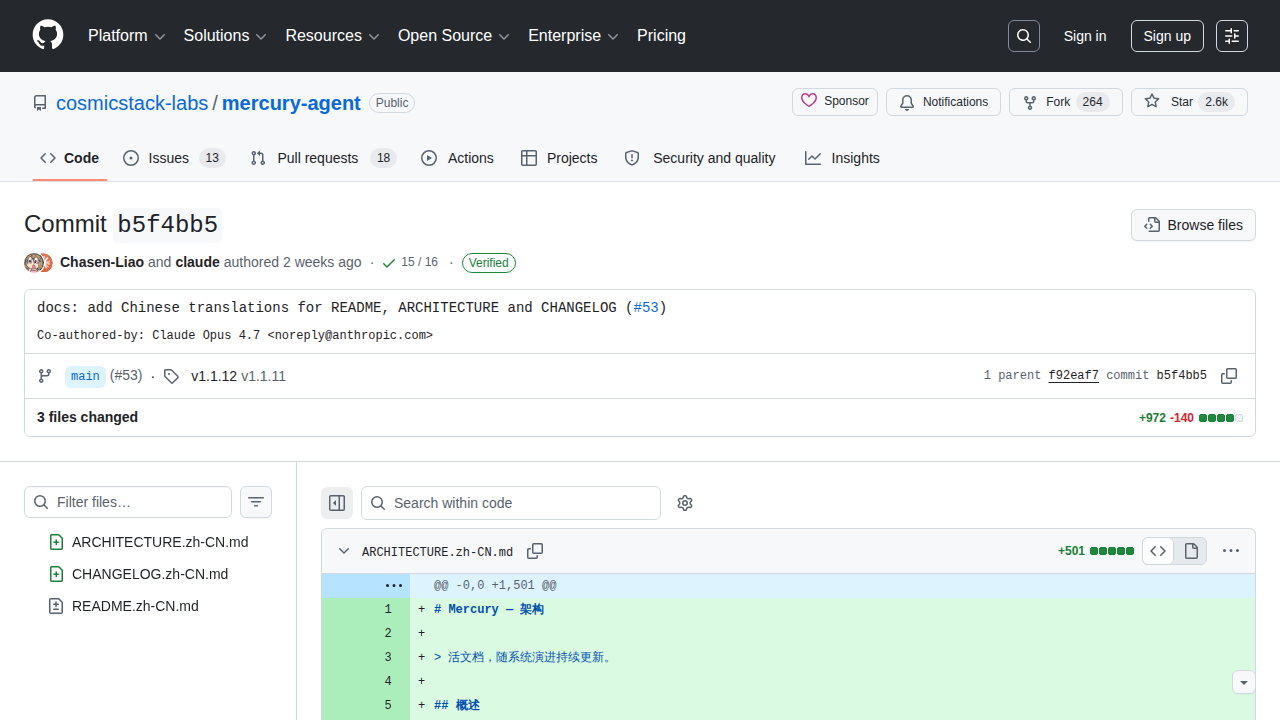This screenshot has width=1280, height=720.
Task: Click diff line number 3
Action: [388, 657]
